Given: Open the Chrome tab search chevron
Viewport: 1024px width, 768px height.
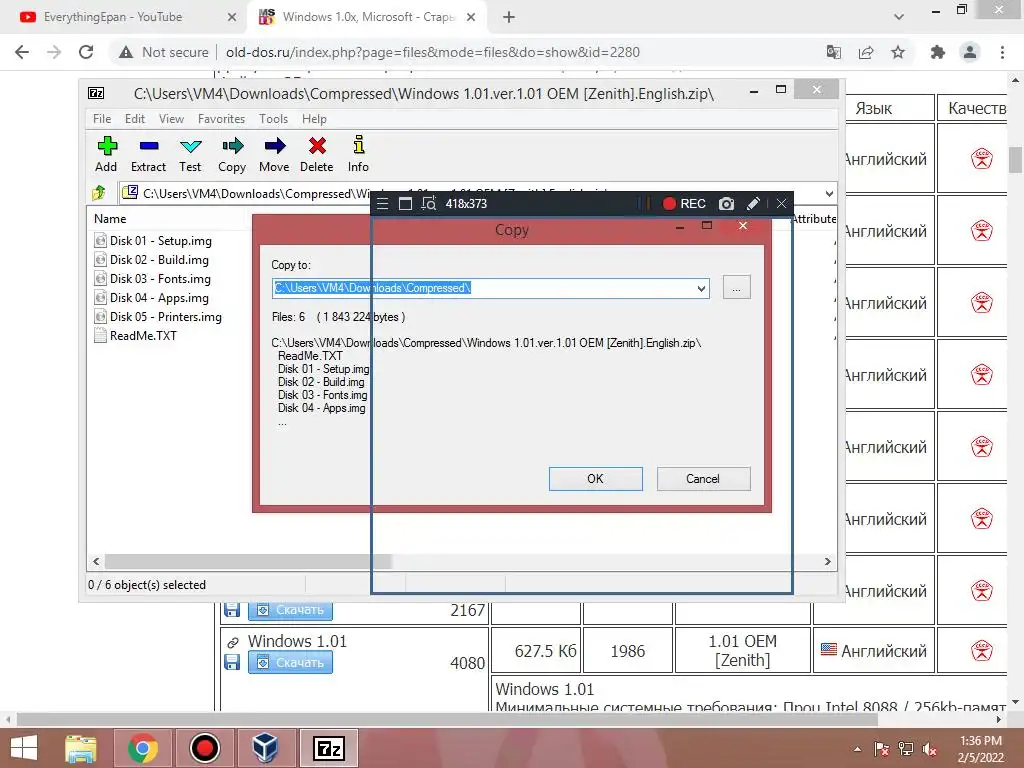Looking at the screenshot, I should (899, 17).
